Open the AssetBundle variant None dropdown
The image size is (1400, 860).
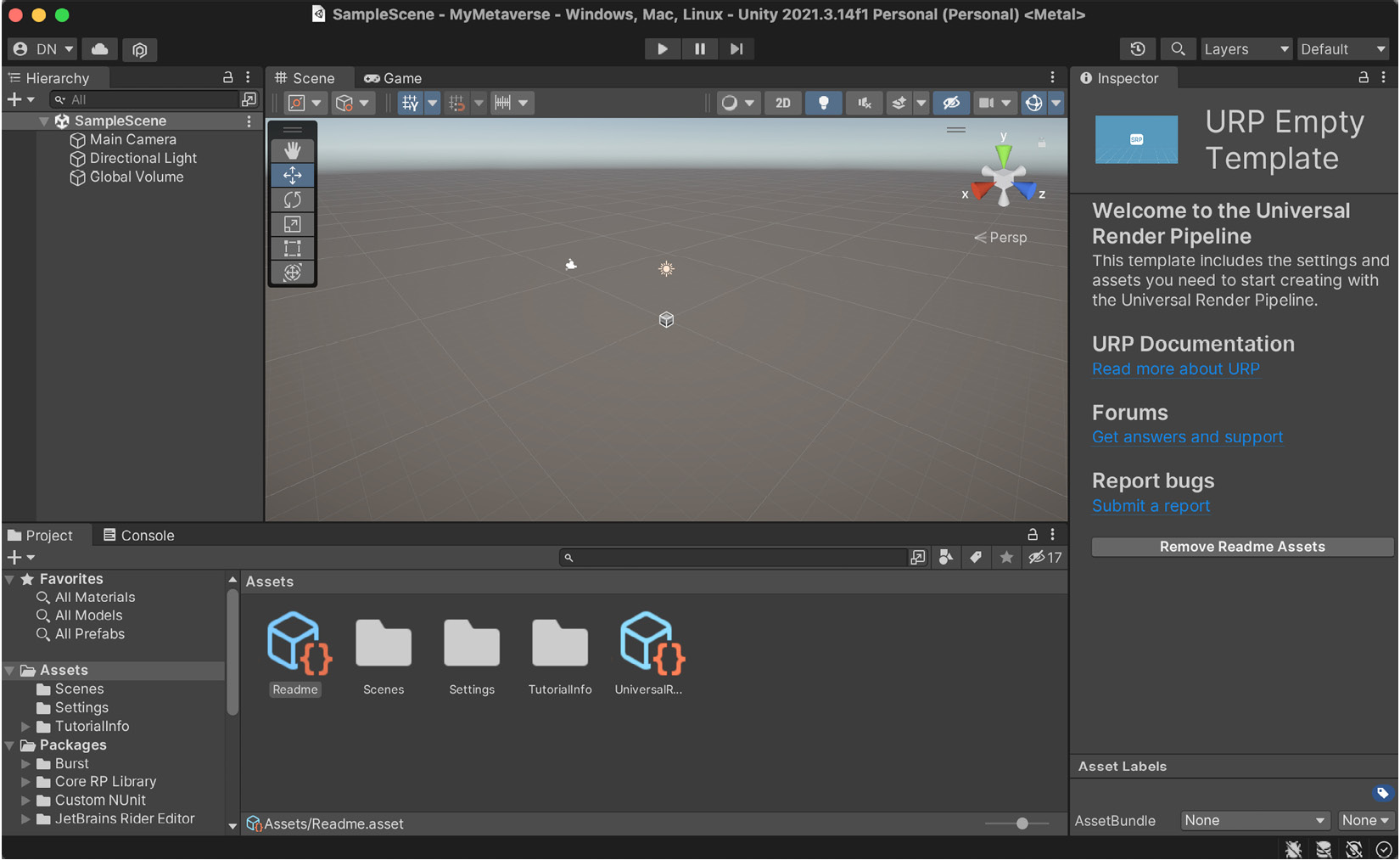tap(1365, 820)
